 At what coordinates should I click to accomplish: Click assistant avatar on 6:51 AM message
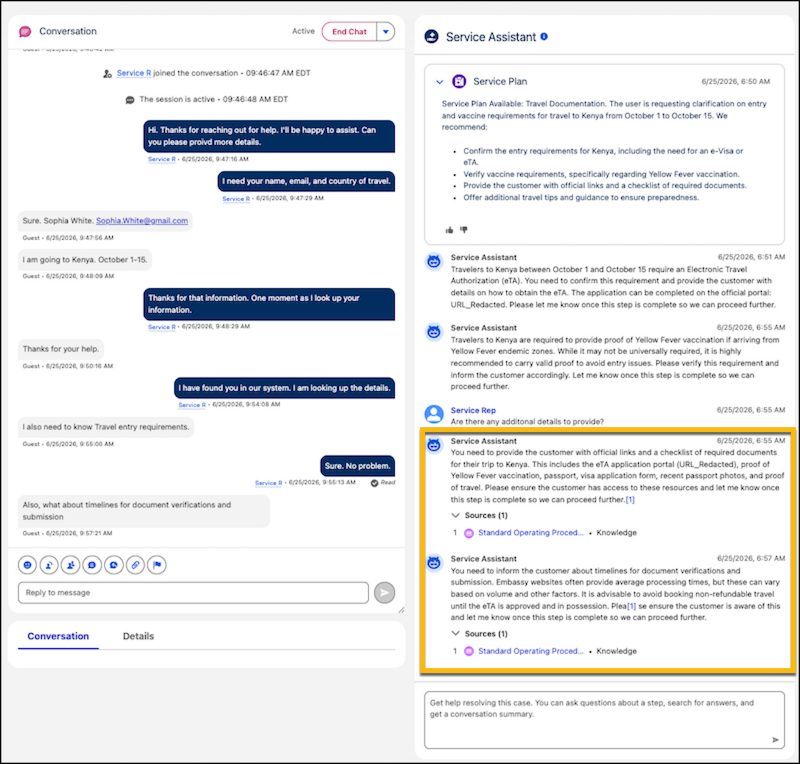click(x=434, y=262)
